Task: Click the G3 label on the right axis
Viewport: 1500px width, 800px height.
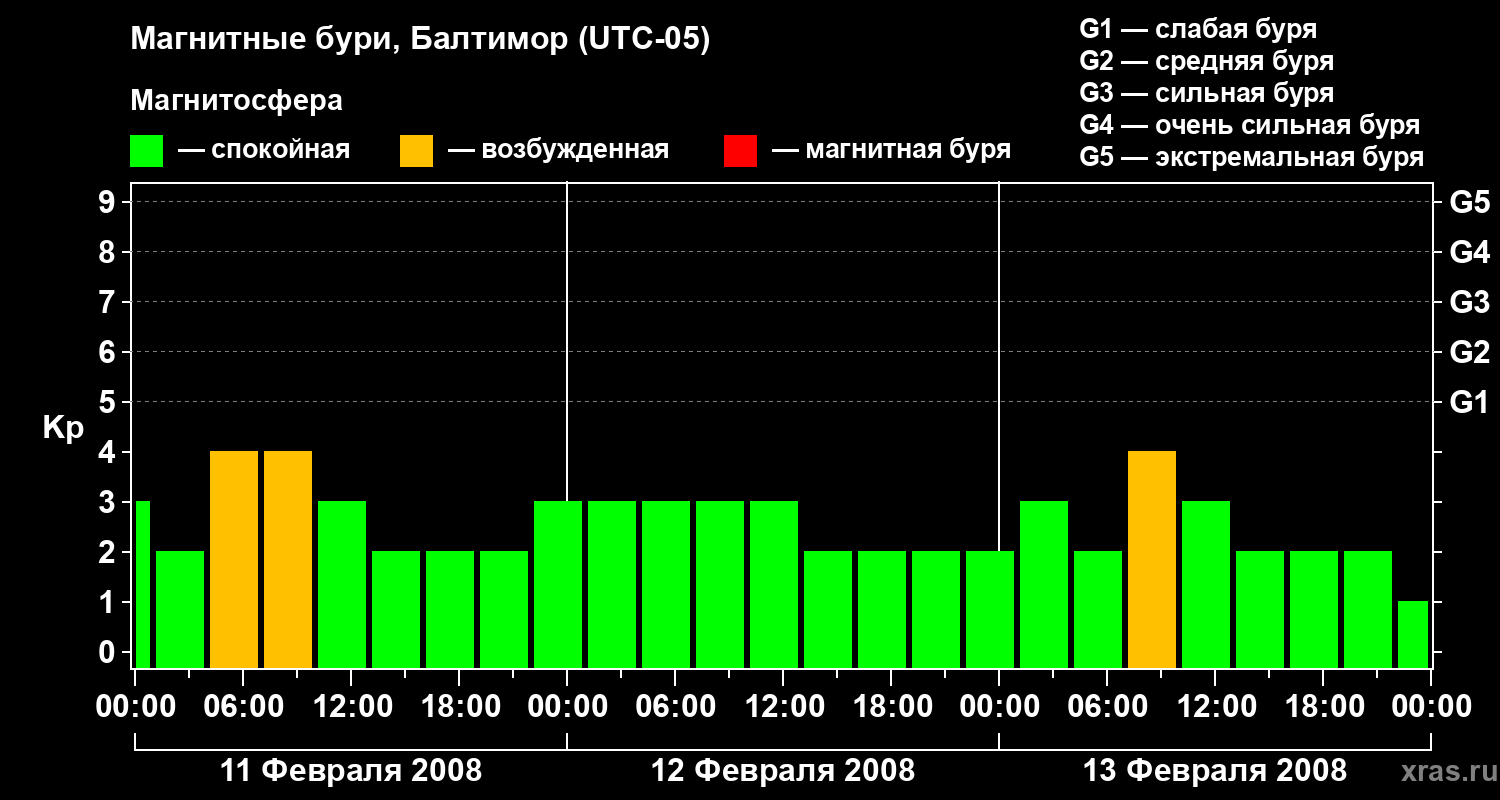Action: tap(1469, 302)
